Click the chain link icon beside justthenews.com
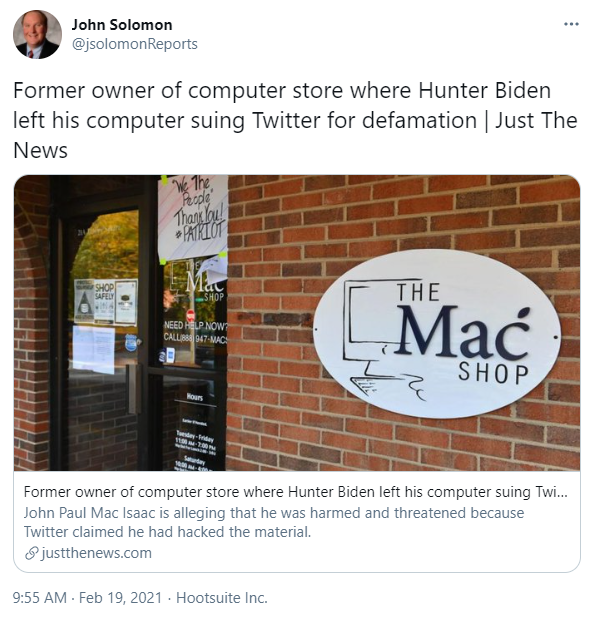This screenshot has width=594, height=621. [31, 553]
